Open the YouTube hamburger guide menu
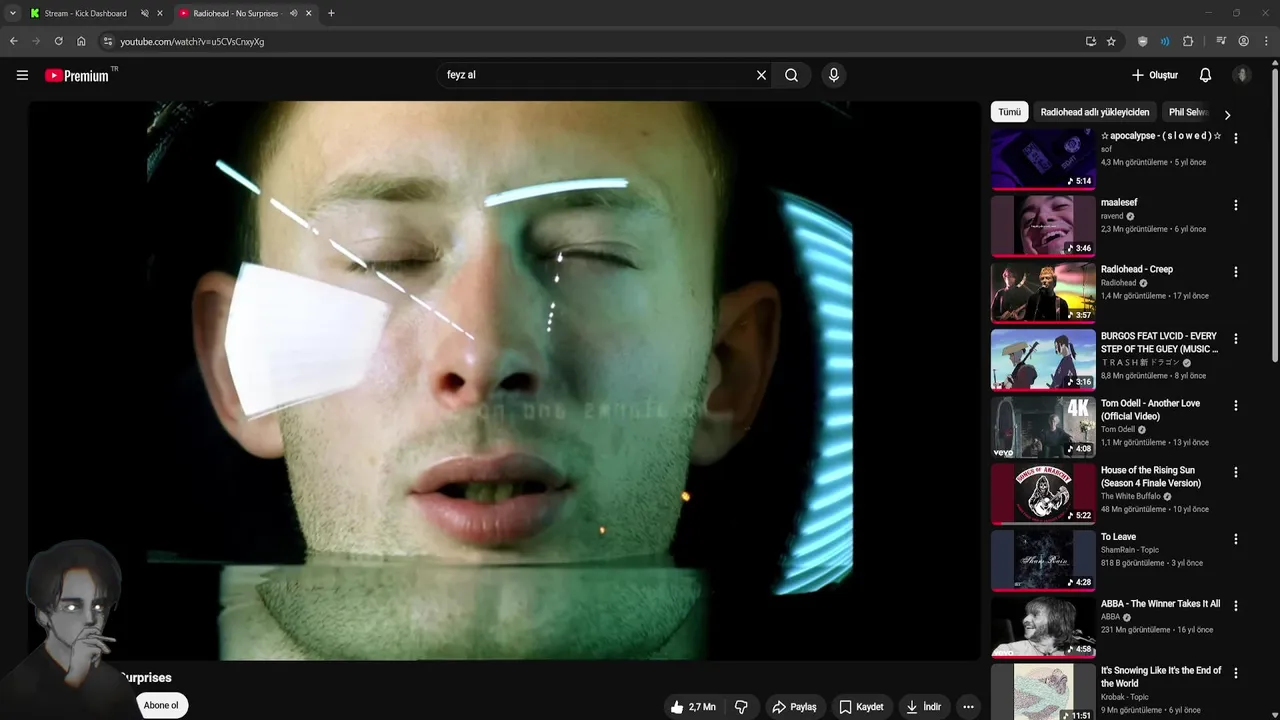 coord(22,75)
